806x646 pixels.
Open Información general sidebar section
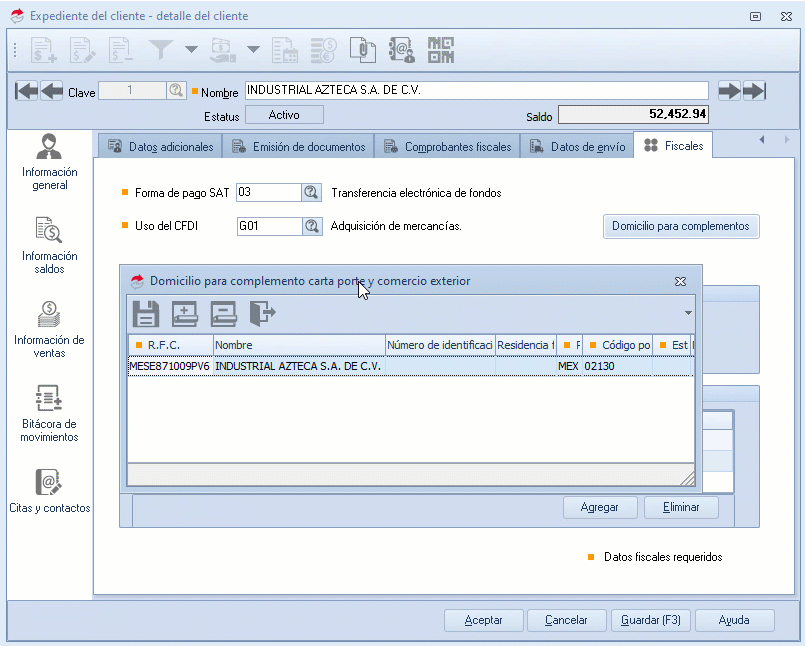click(49, 162)
